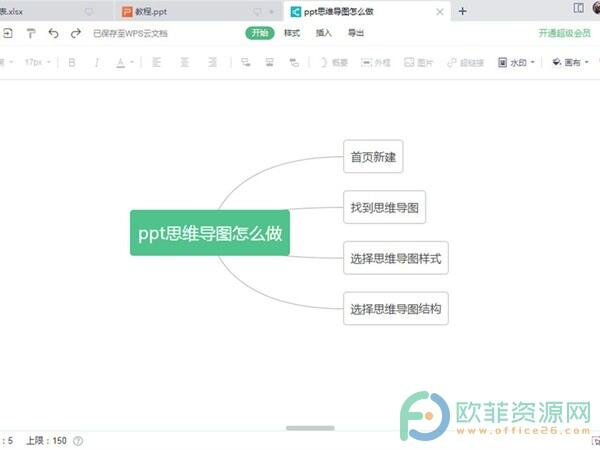
Task: Select the 选择思维导图样式 node
Action: (x=396, y=258)
